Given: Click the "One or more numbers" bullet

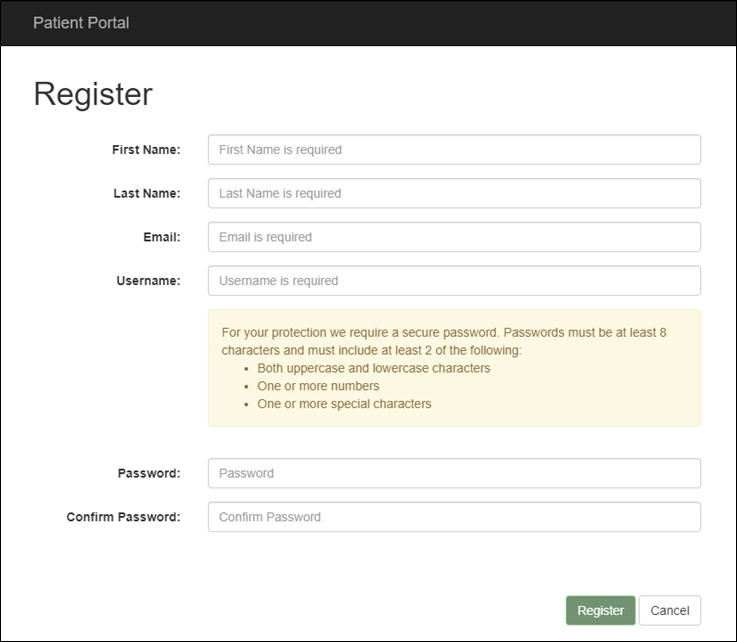Looking at the screenshot, I should [318, 386].
